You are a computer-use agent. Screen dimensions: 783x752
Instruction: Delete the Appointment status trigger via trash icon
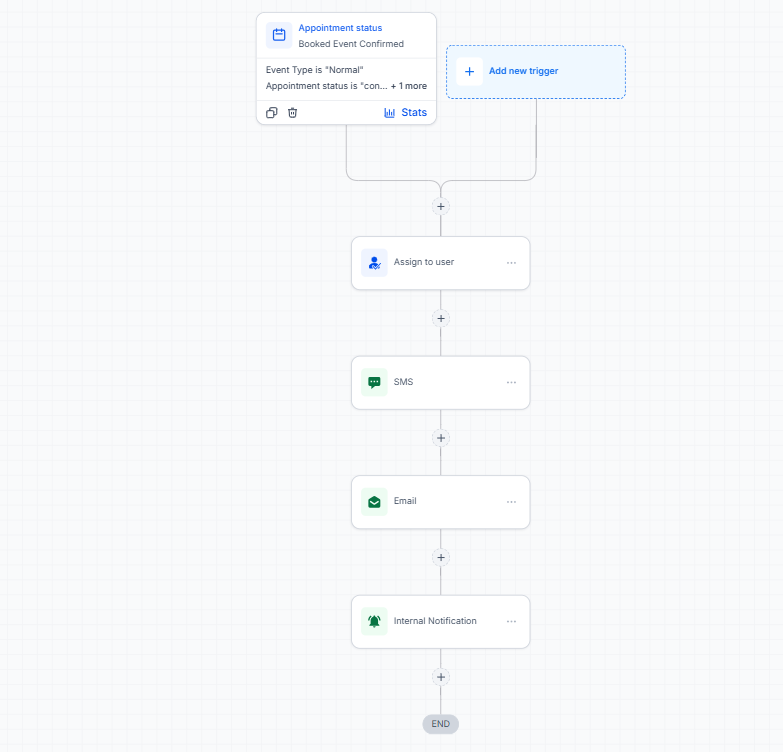[x=293, y=113]
